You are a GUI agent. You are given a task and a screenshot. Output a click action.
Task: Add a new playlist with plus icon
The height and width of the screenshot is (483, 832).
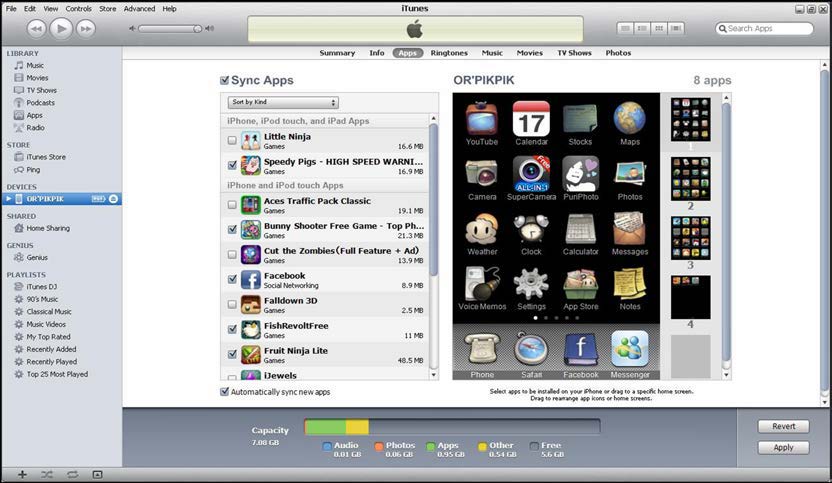coord(22,475)
